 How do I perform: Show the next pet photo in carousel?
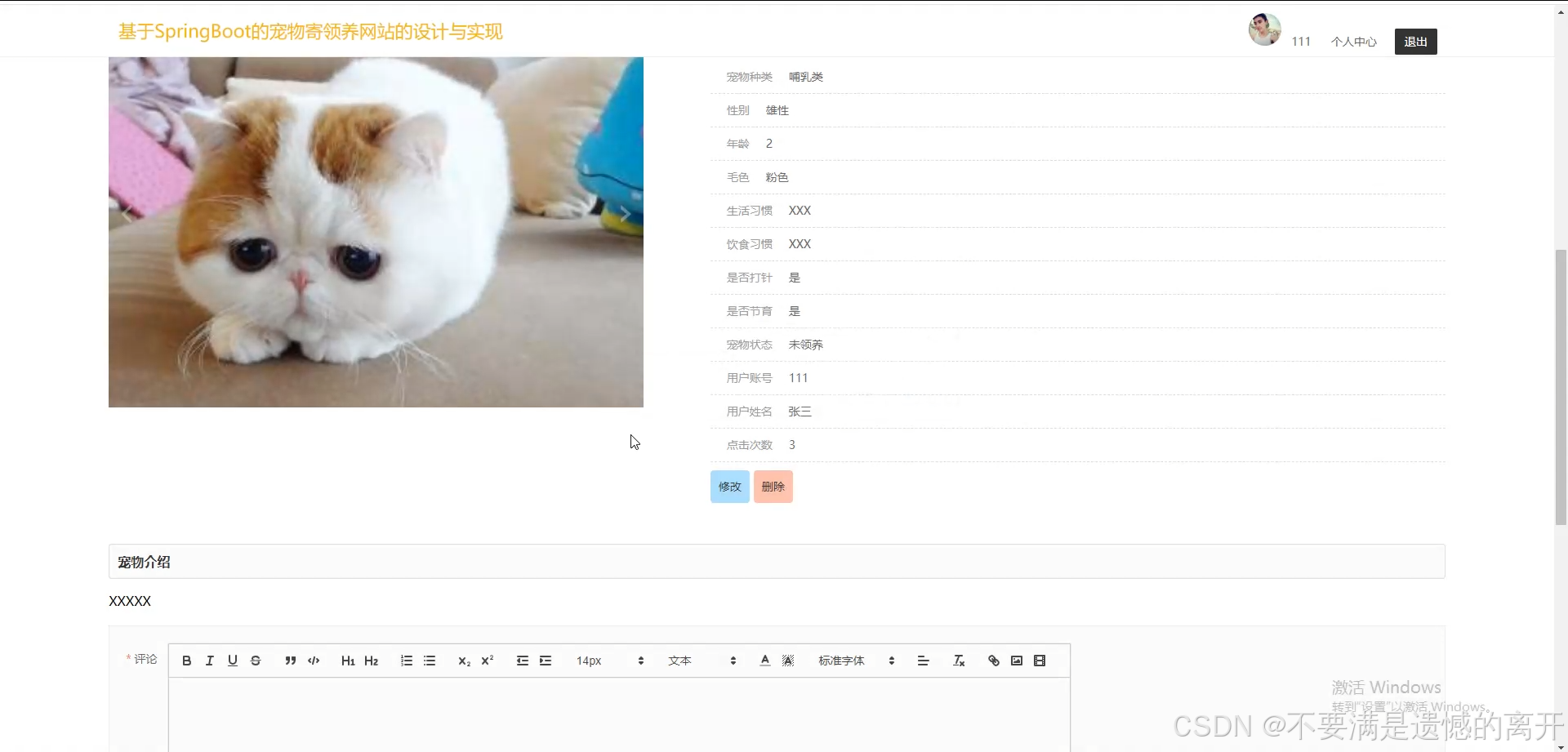[x=625, y=214]
